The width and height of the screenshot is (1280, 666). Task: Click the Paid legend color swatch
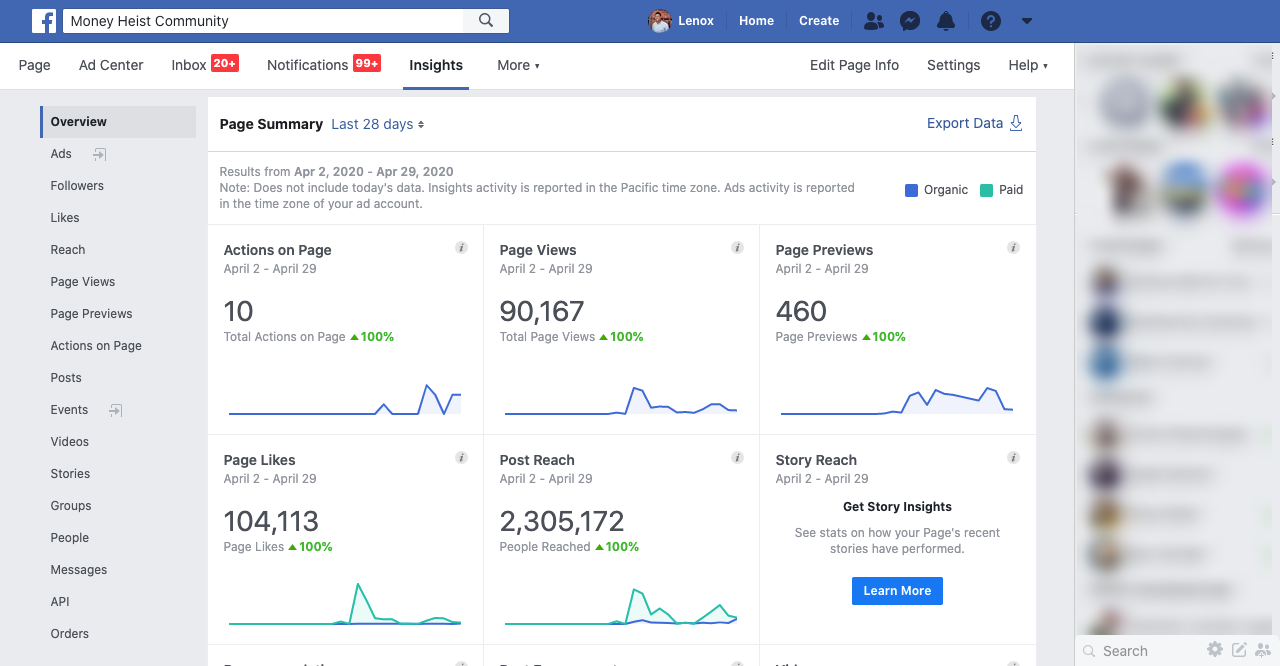coord(986,190)
